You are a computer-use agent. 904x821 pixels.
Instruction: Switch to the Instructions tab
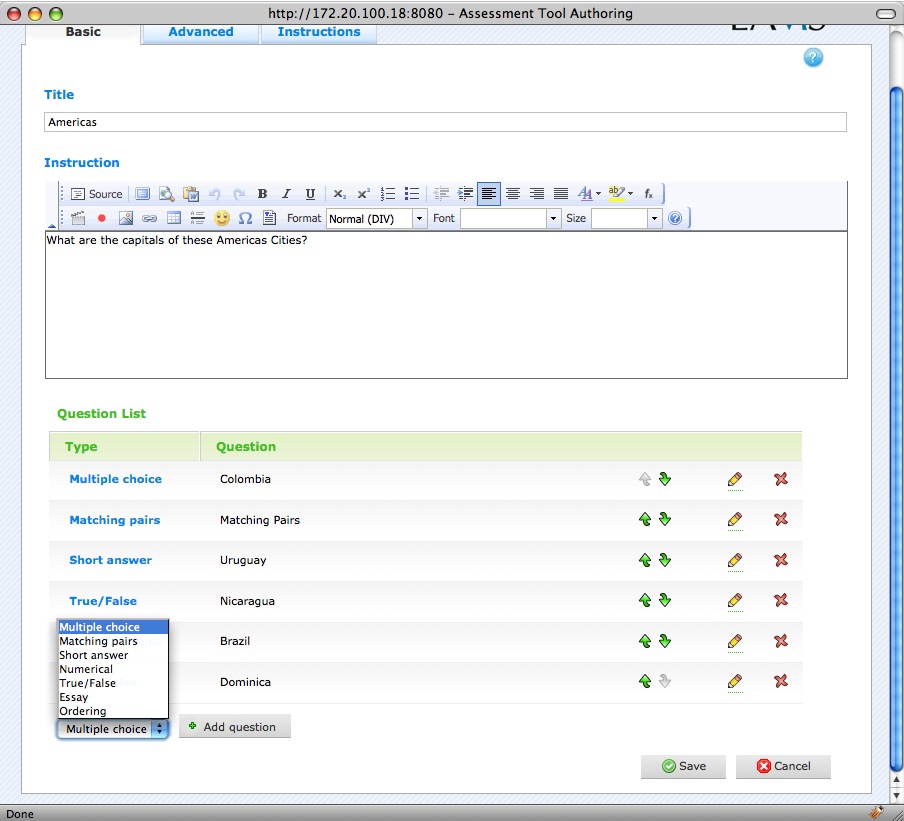pyautogui.click(x=319, y=32)
